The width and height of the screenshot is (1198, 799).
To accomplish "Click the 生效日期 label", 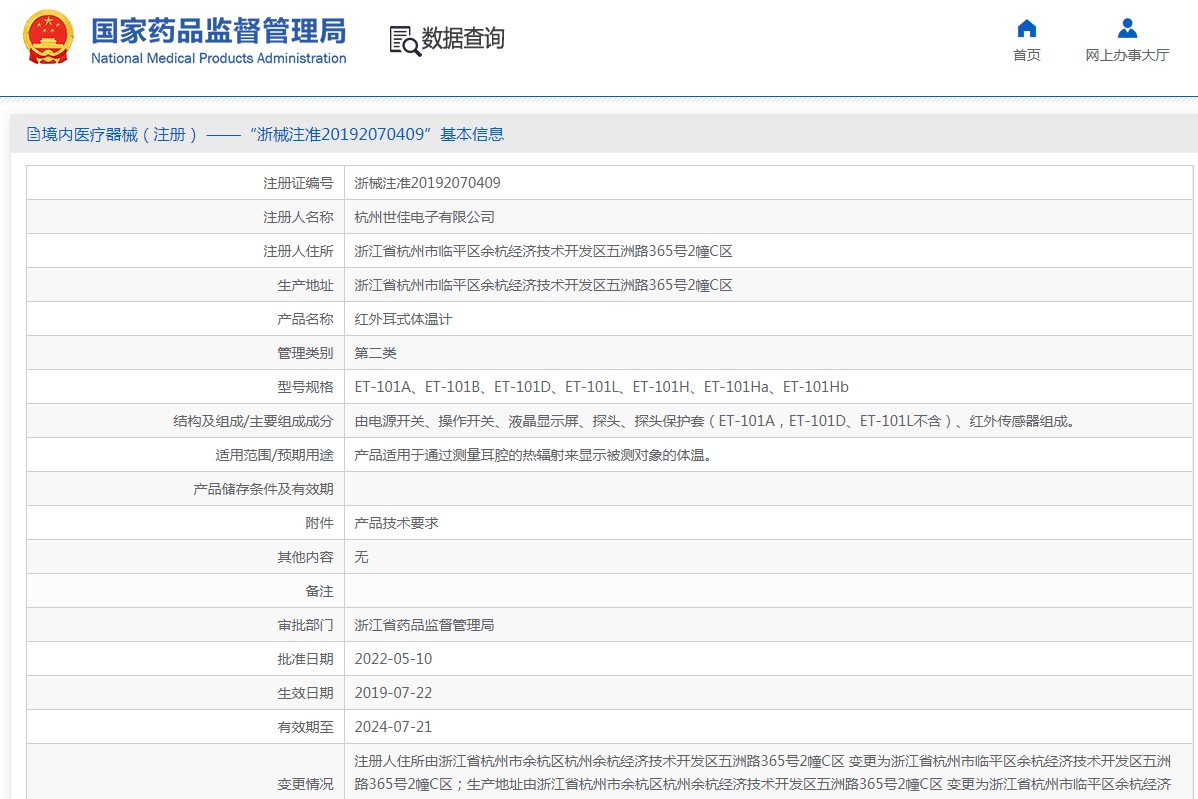I will [x=305, y=693].
